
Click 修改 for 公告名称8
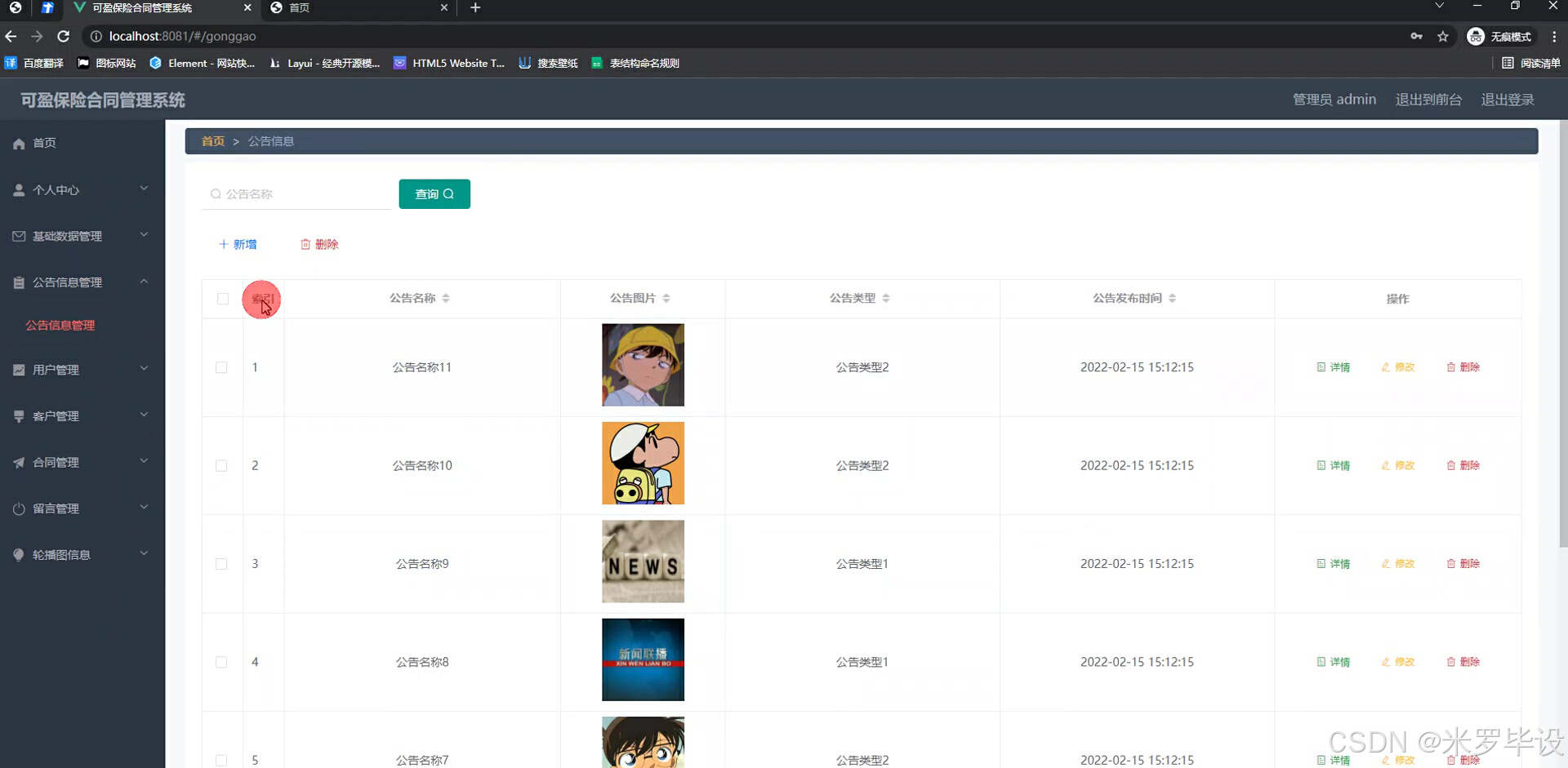tap(1398, 662)
